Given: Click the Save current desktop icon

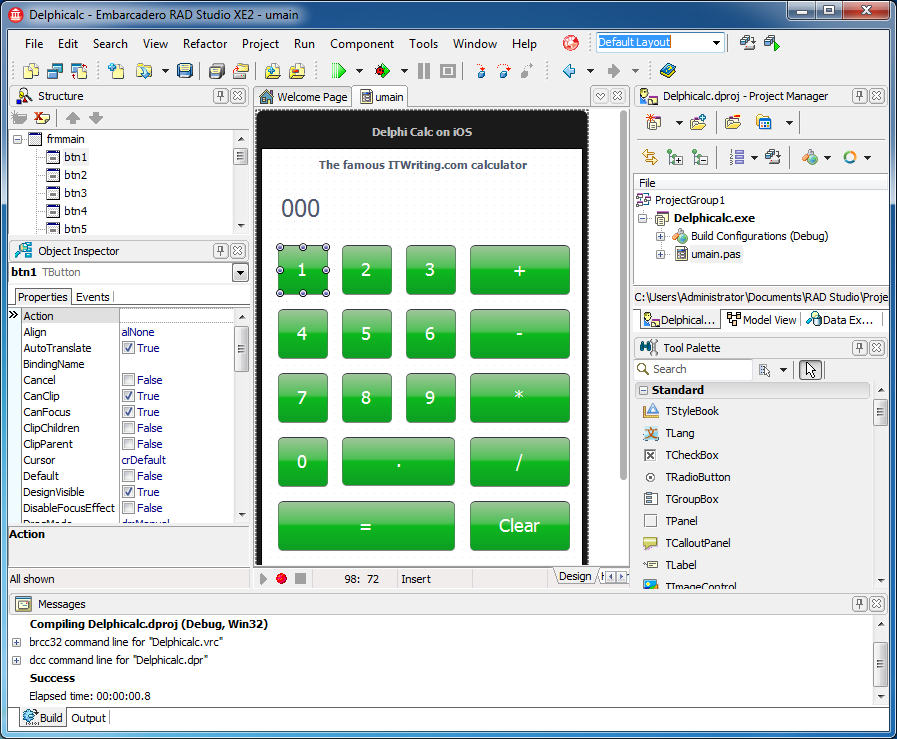Looking at the screenshot, I should 747,43.
